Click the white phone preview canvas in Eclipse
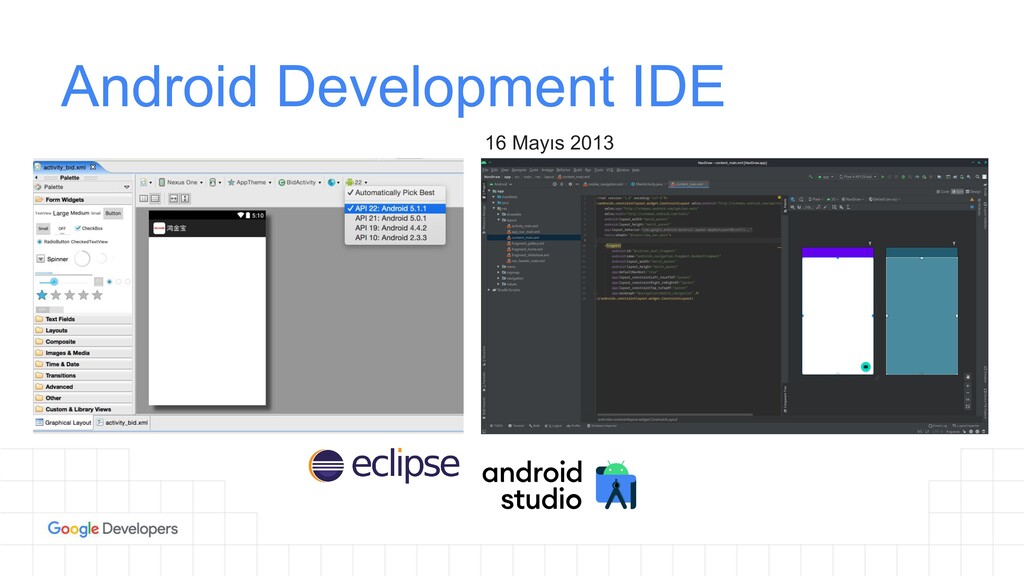Screen dimensions: 1024x576 [x=208, y=321]
